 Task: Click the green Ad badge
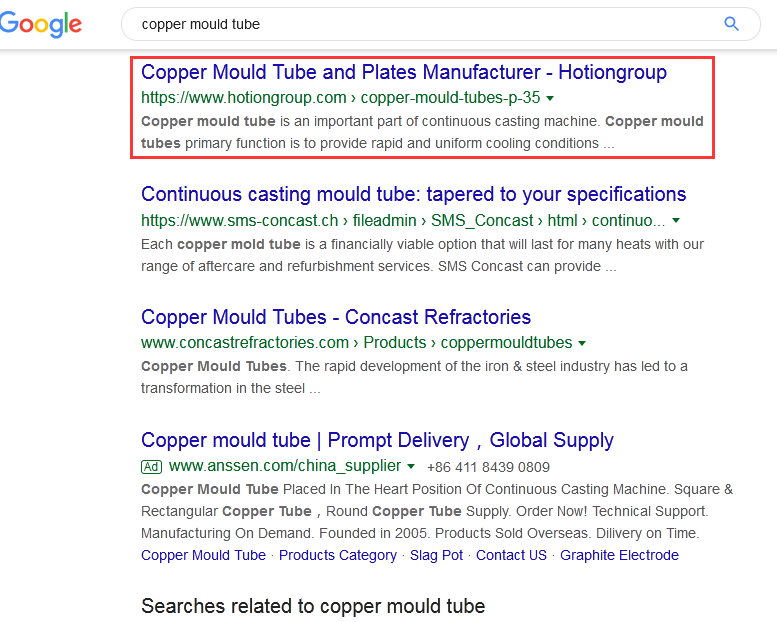point(152,467)
